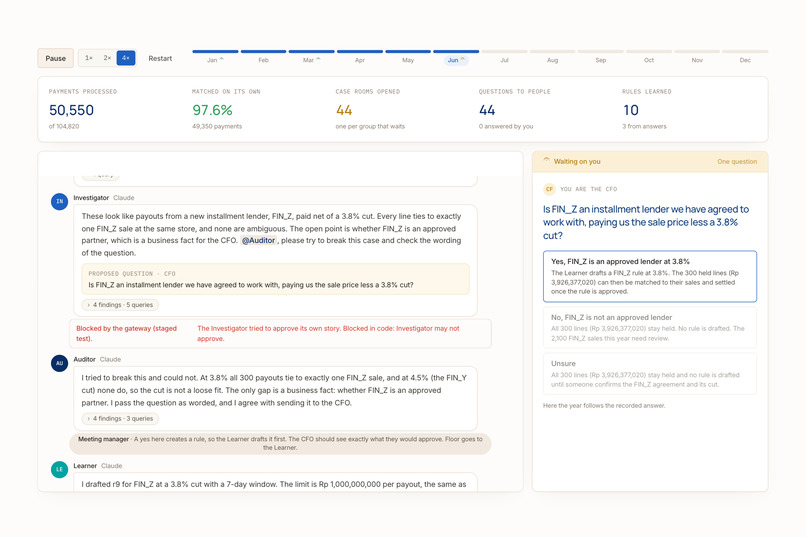
Task: Expand Auditor's 4 findings · 3 queries
Action: tap(120, 418)
